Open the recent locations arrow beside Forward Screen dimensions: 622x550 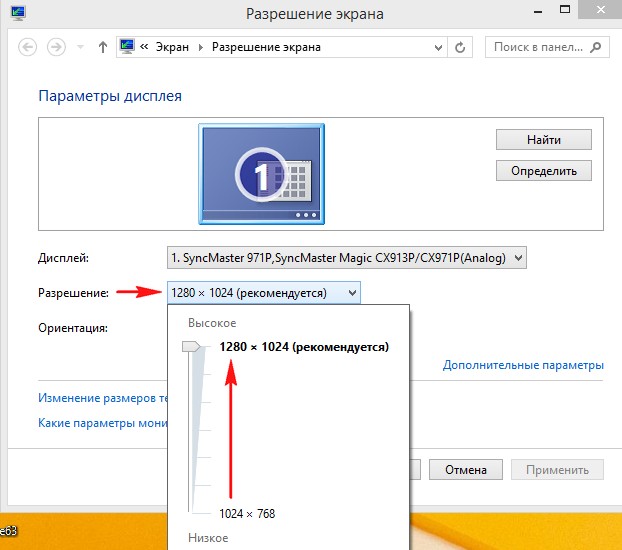(80, 48)
